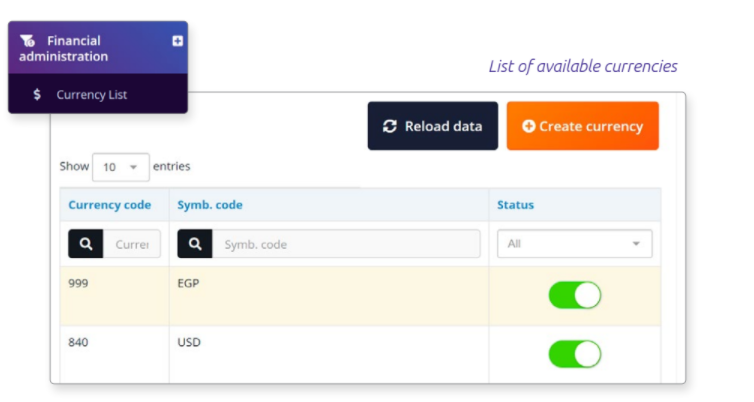Screen dimensions: 754x402
Task: Toggle the EGP currency status switch
Action: (x=574, y=295)
